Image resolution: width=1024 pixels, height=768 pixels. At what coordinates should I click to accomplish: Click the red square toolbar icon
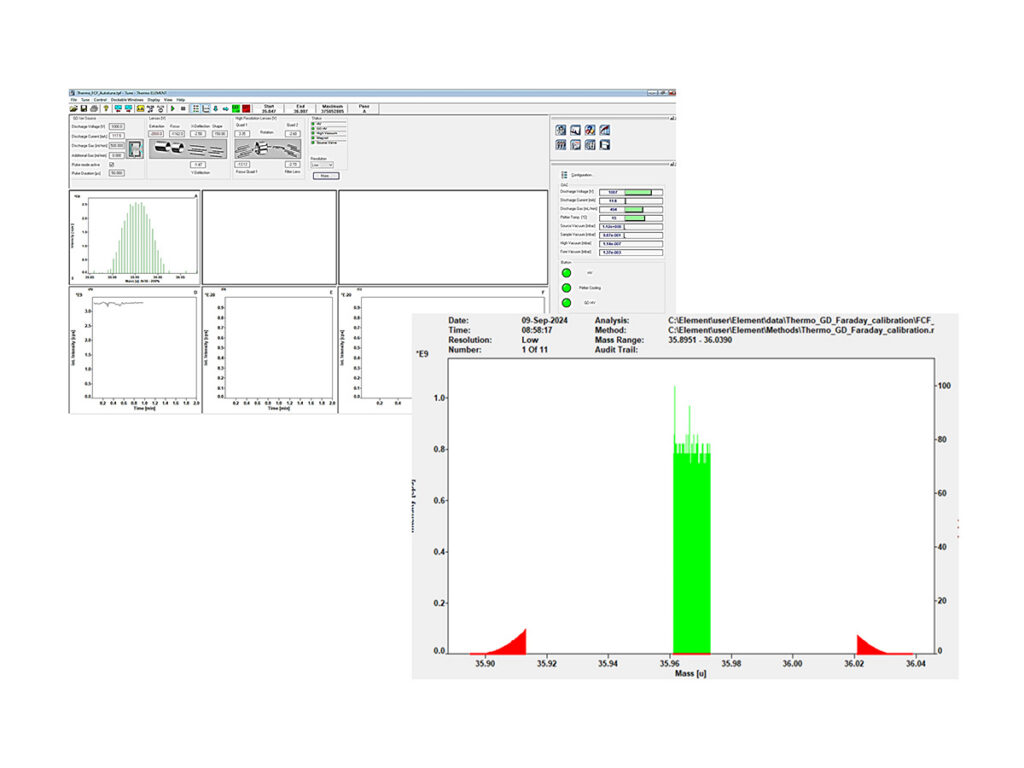coord(246,108)
